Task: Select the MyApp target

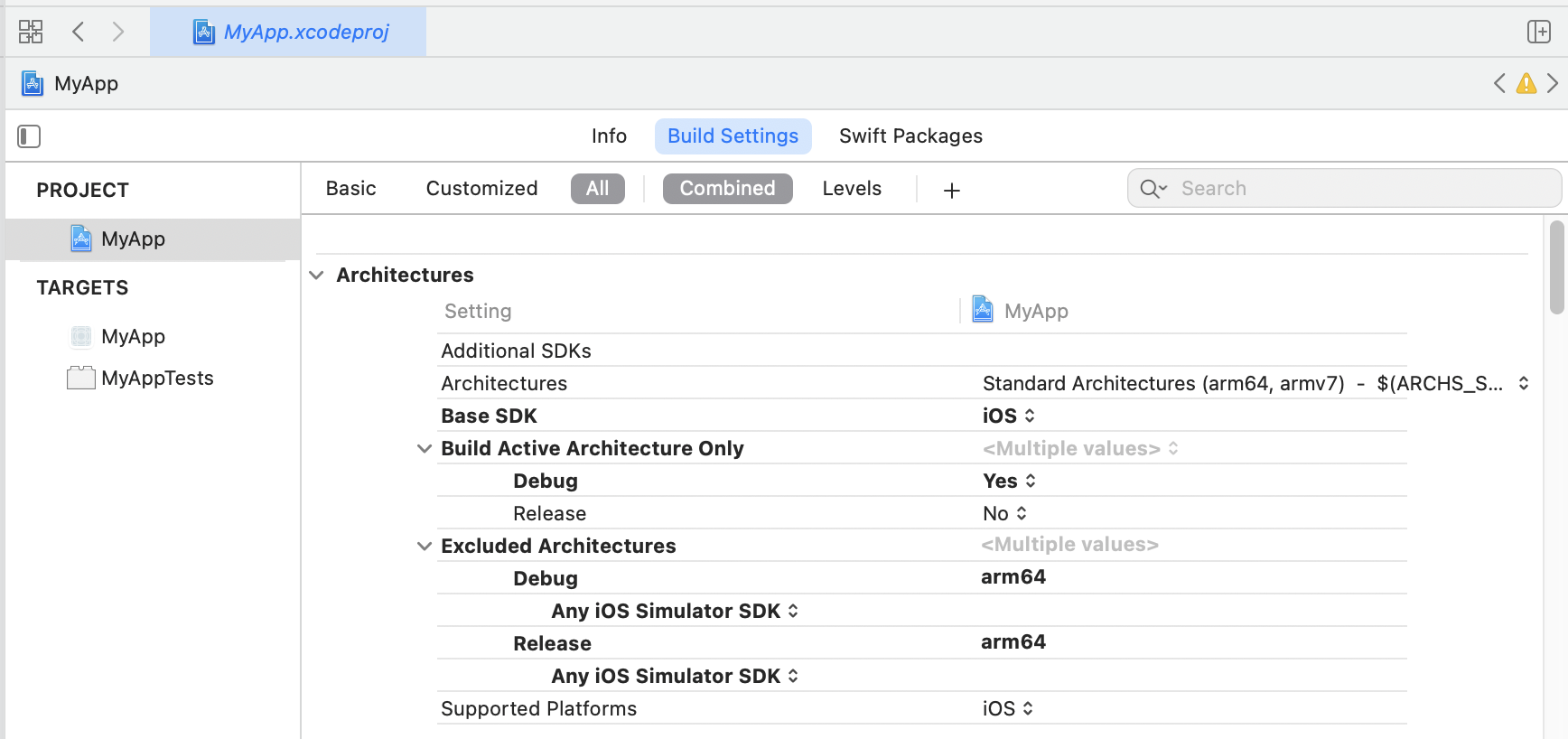Action: tap(133, 337)
